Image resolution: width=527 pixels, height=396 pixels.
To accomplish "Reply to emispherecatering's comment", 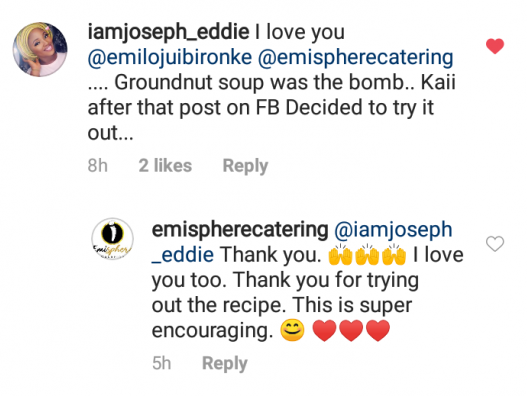I will [225, 363].
